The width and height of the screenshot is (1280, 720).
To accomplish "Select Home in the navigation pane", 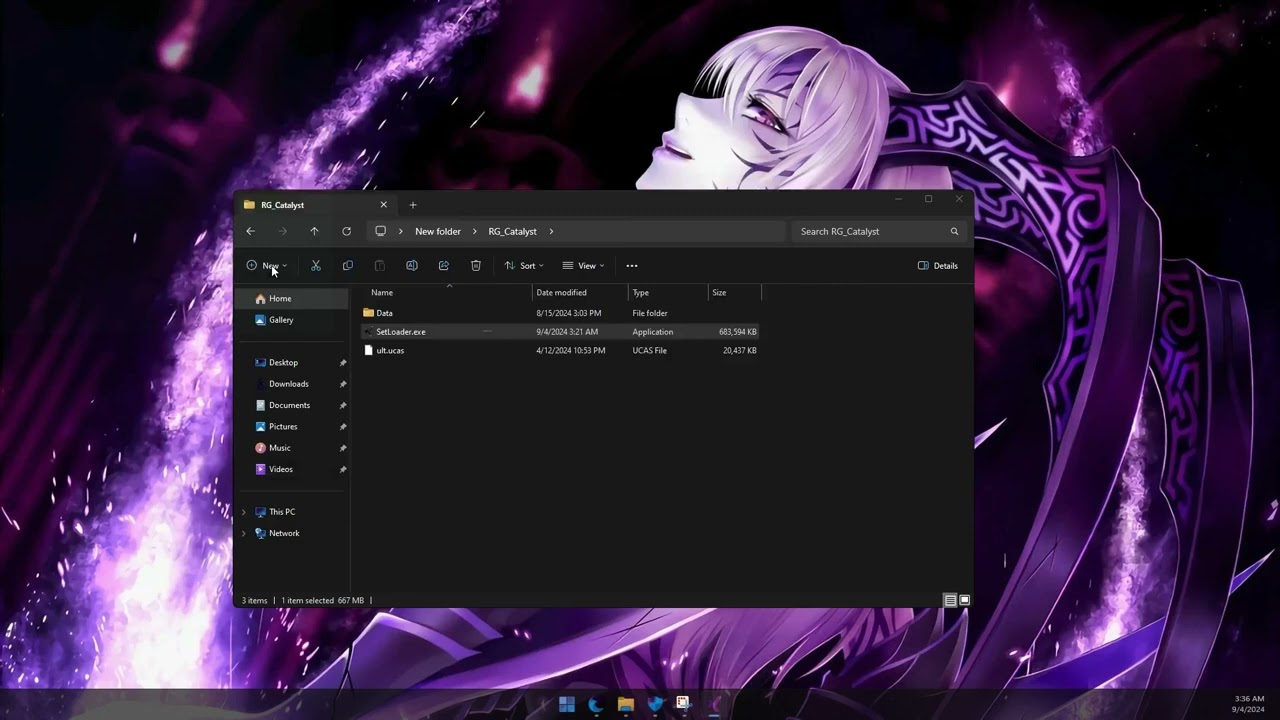I will (x=292, y=299).
